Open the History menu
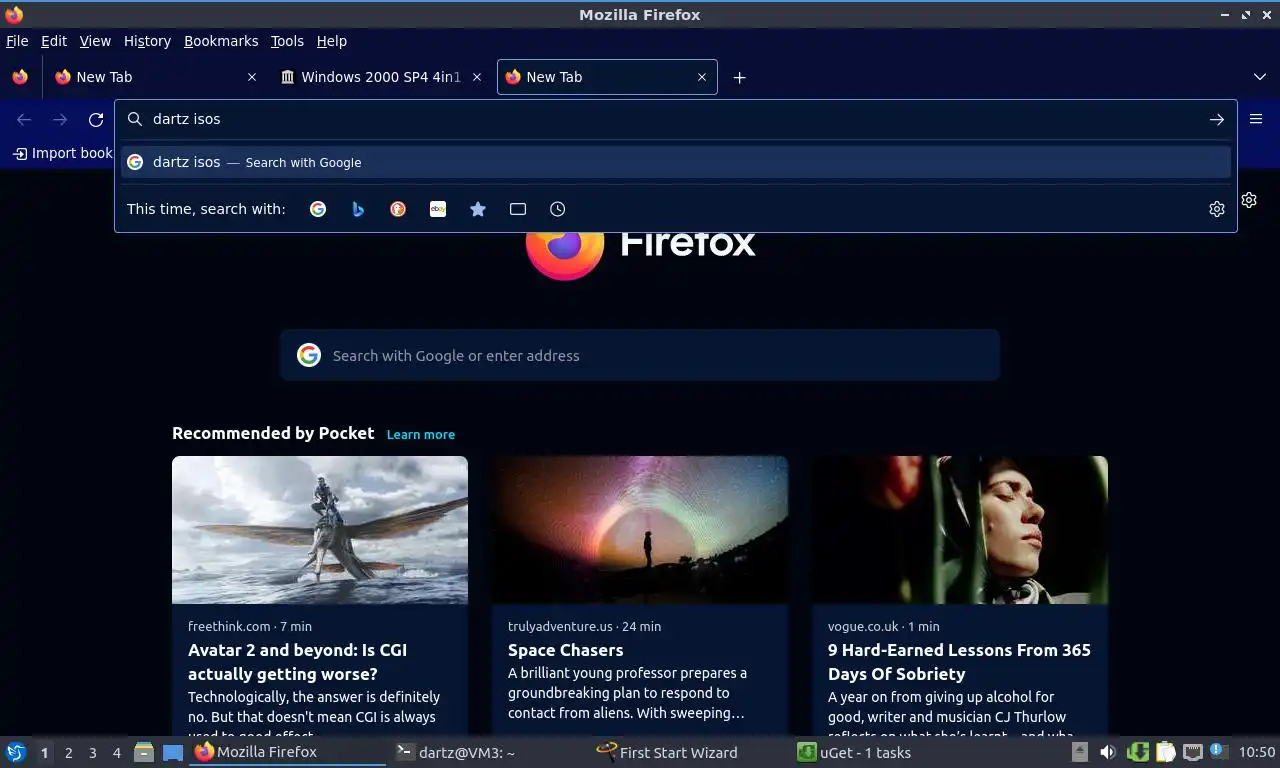Screen dimensions: 1280x768 pos(147,41)
